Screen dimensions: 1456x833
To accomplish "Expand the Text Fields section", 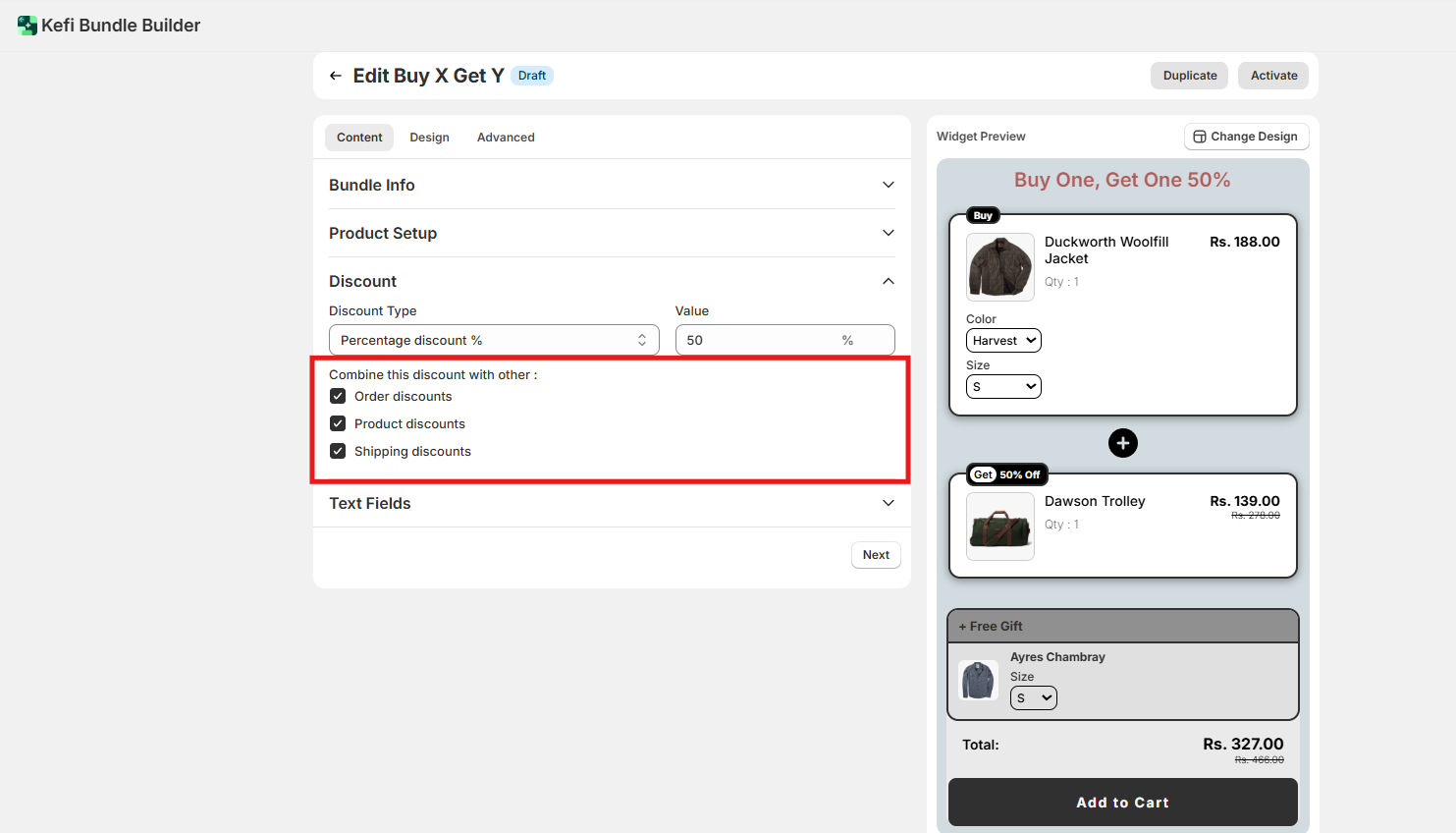I will (x=611, y=503).
